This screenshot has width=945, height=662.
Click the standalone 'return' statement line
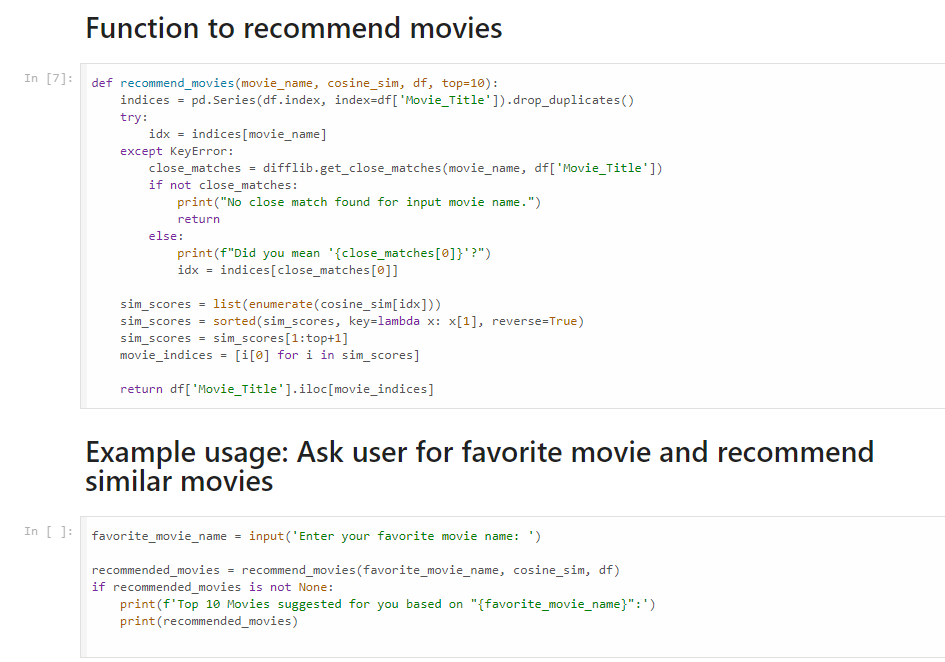[198, 219]
